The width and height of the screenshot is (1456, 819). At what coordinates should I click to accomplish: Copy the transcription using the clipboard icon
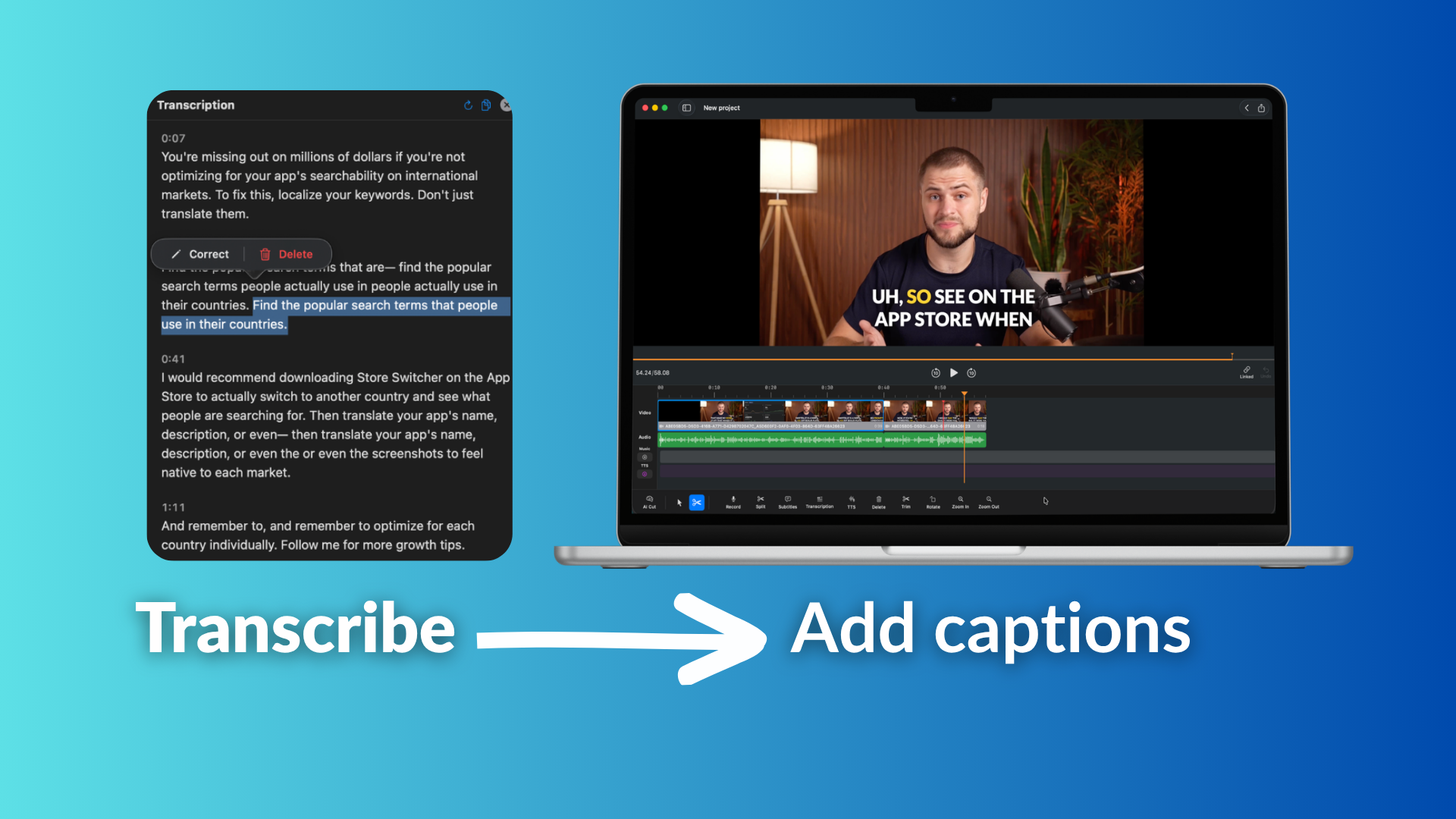(x=486, y=105)
